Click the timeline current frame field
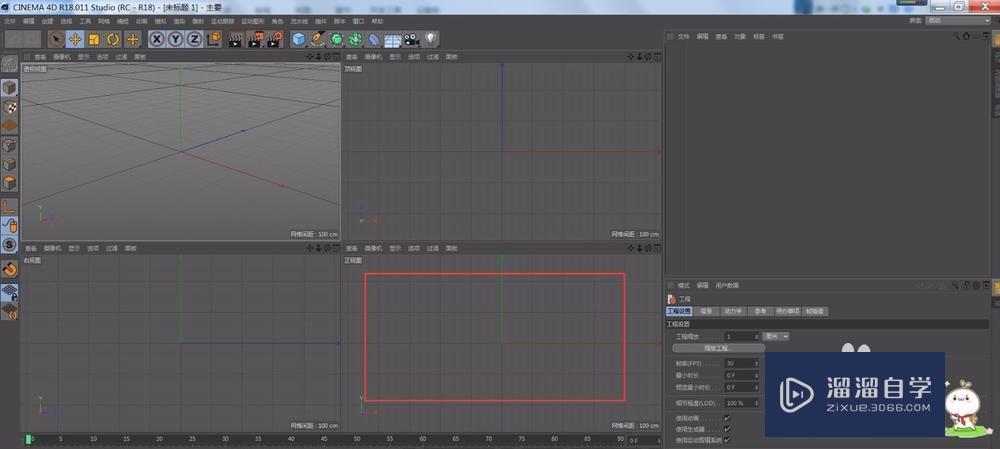The width and height of the screenshot is (1000, 449). click(x=642, y=440)
